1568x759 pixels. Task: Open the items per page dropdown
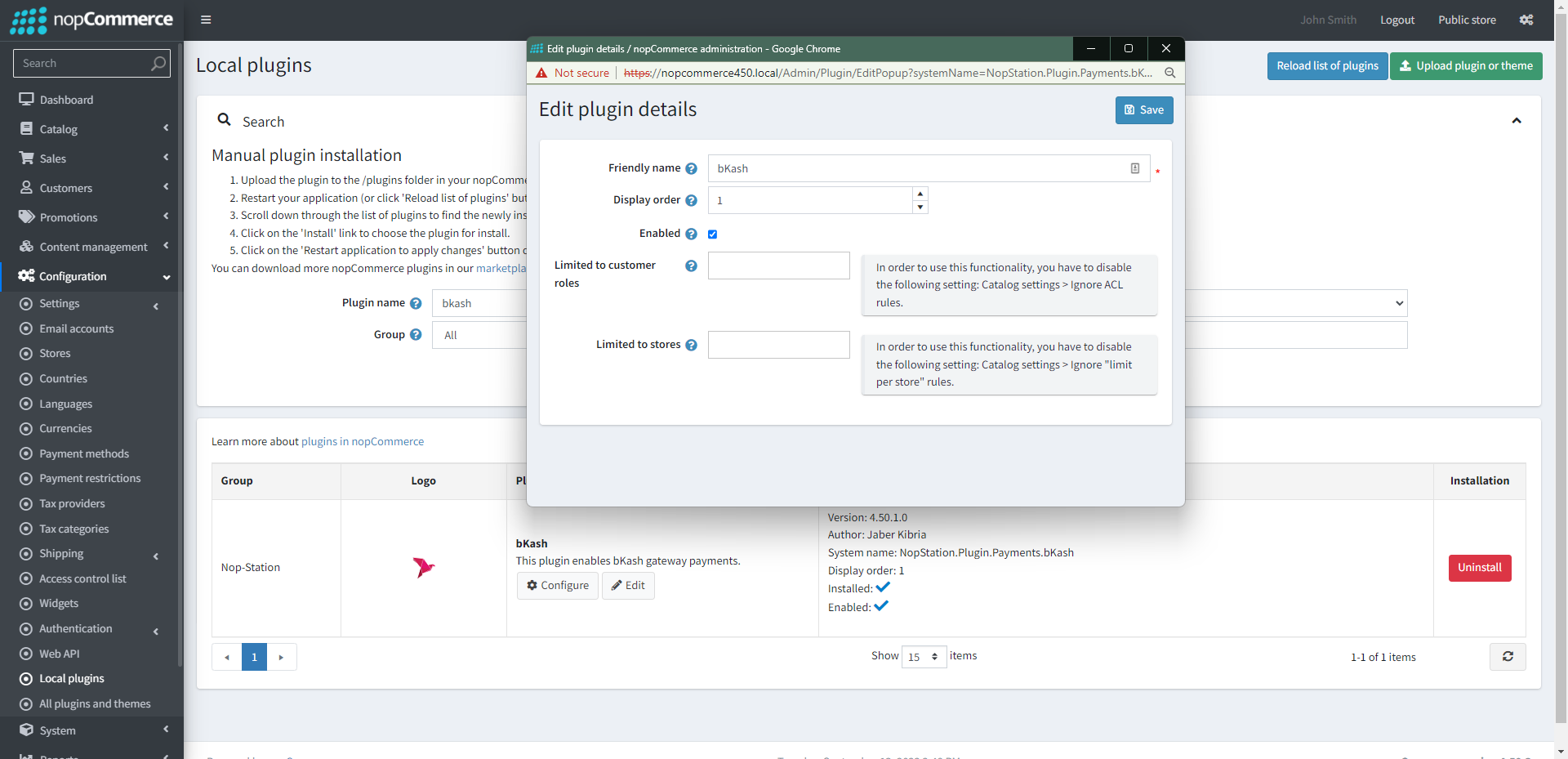(x=924, y=657)
